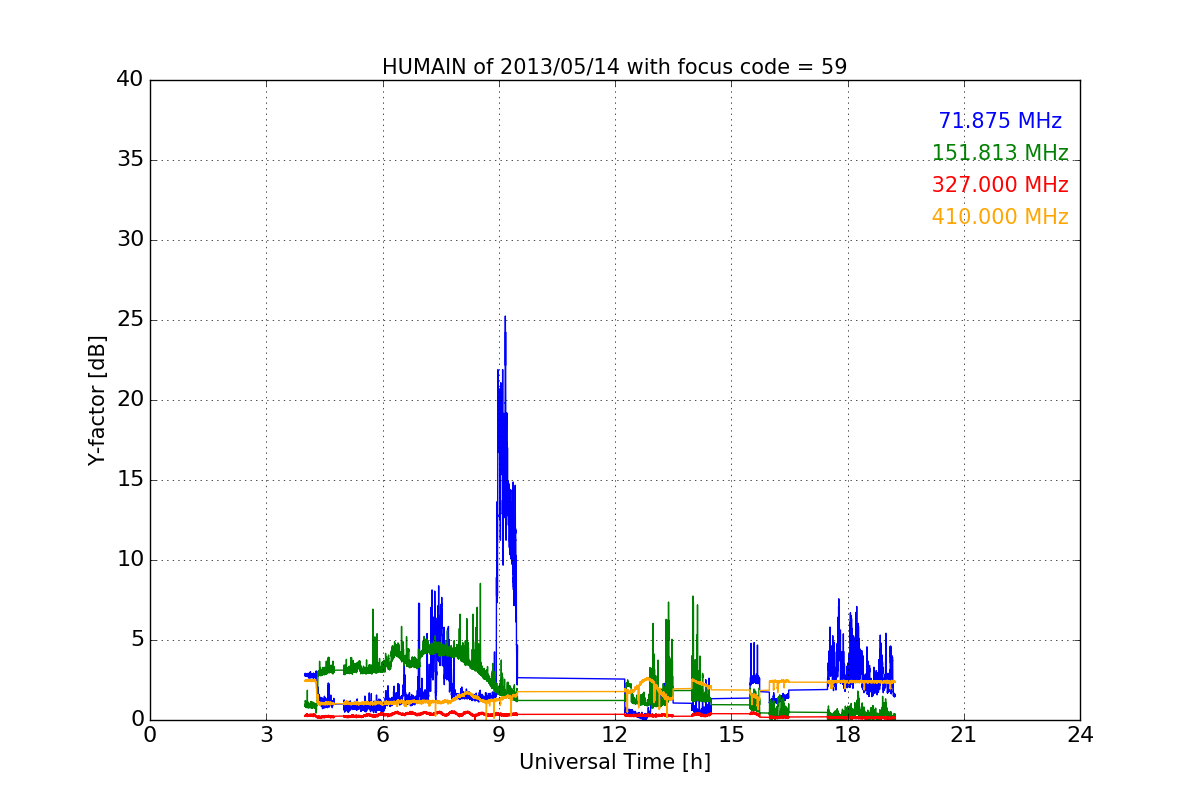The height and width of the screenshot is (800, 1200).
Task: Select the red 327.000 MHz legend label
Action: (1000, 185)
